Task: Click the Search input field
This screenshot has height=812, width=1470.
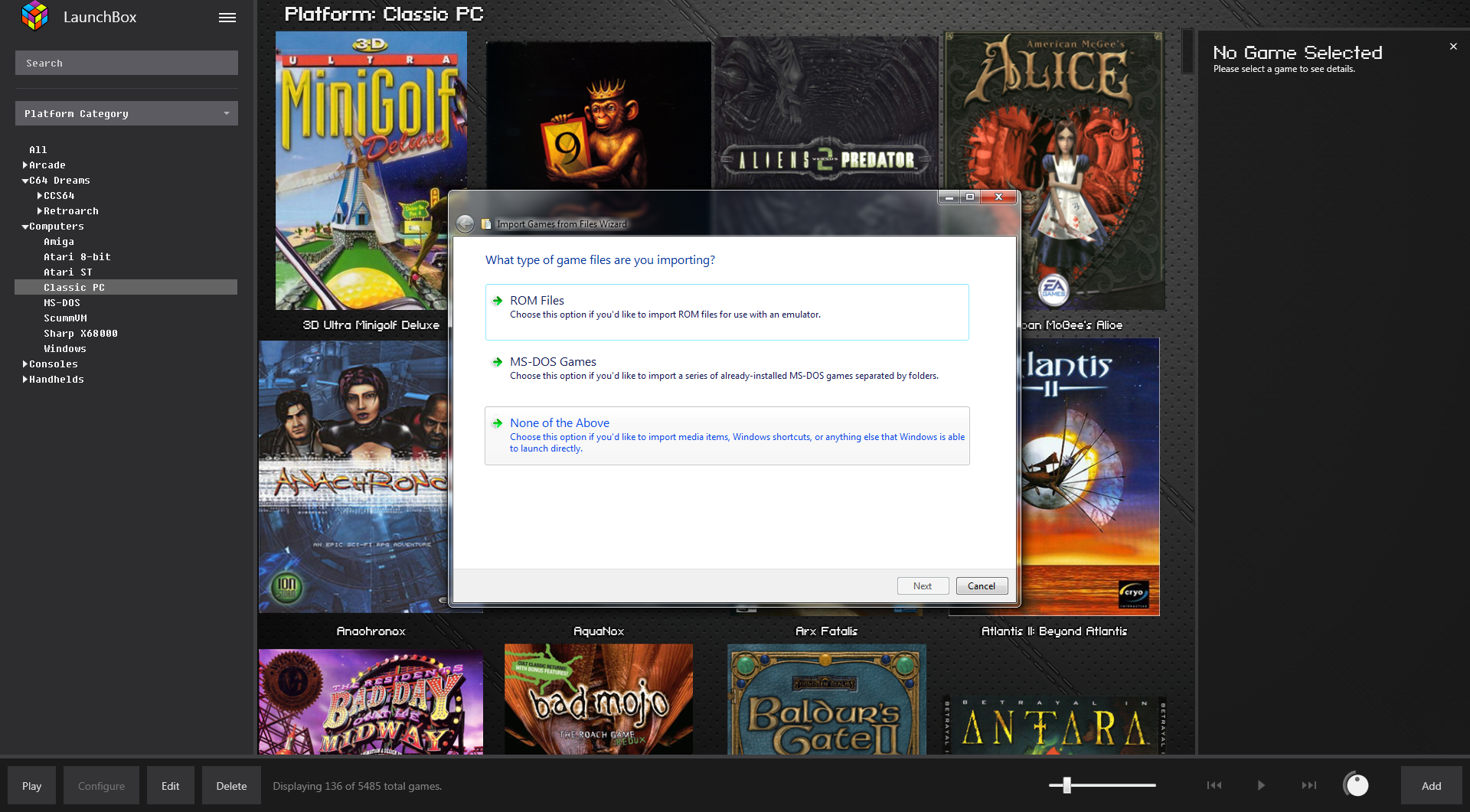Action: (126, 63)
